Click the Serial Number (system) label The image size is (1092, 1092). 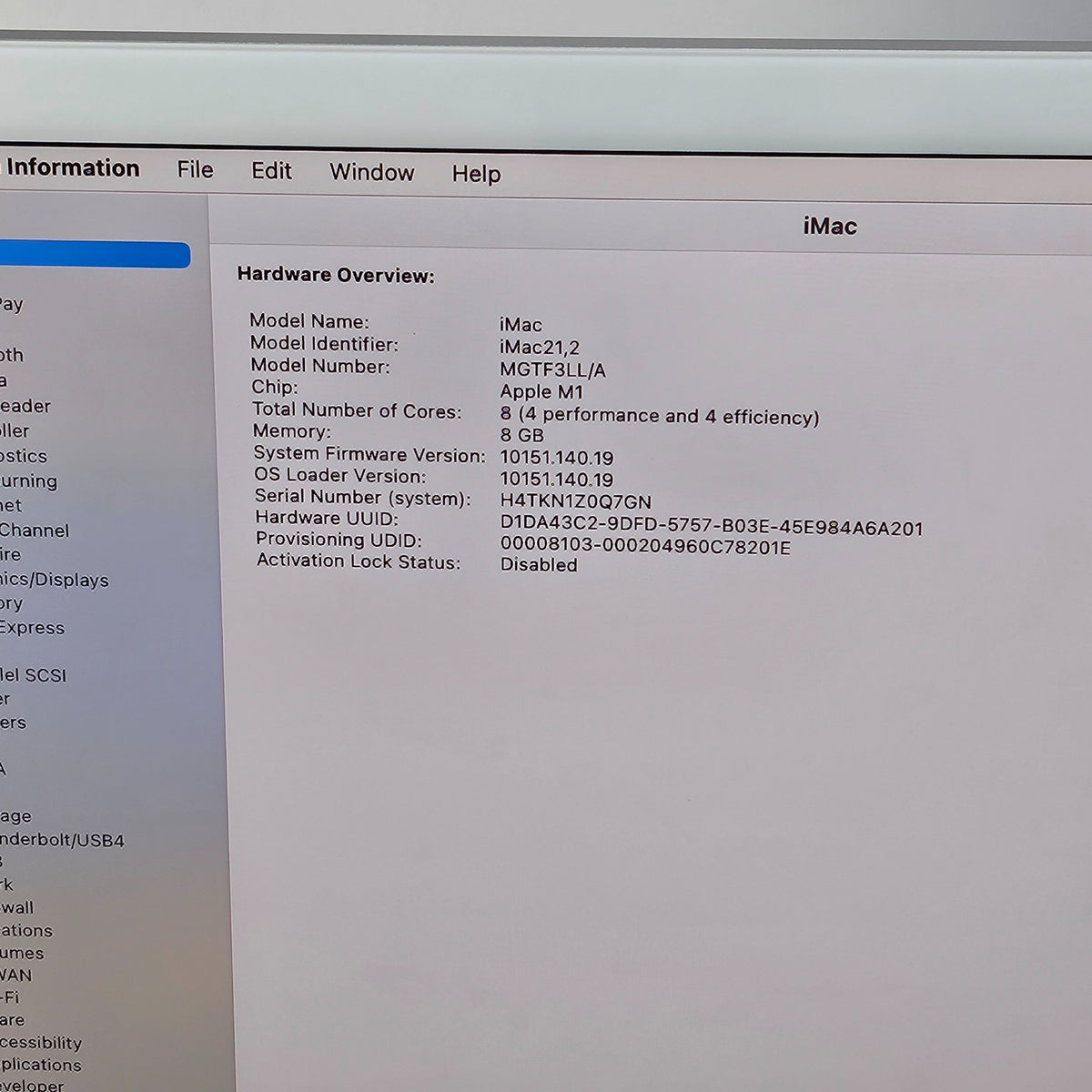(363, 498)
